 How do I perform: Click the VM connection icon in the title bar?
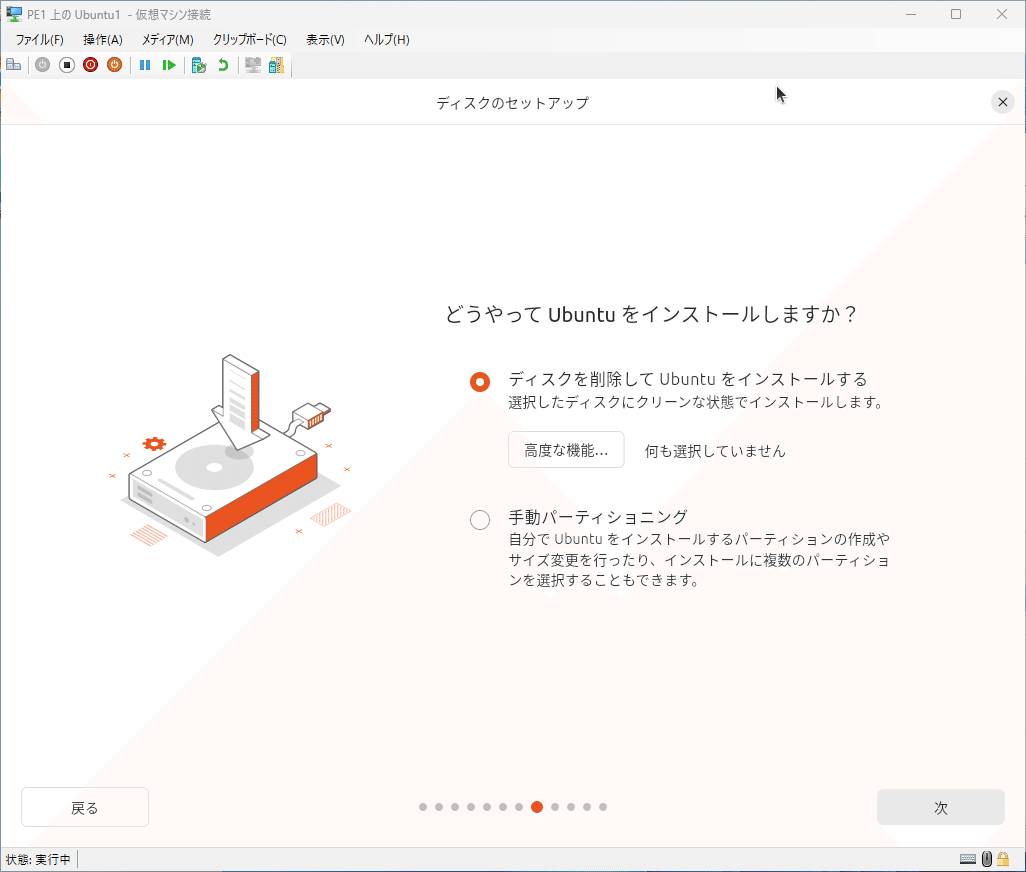(x=14, y=14)
